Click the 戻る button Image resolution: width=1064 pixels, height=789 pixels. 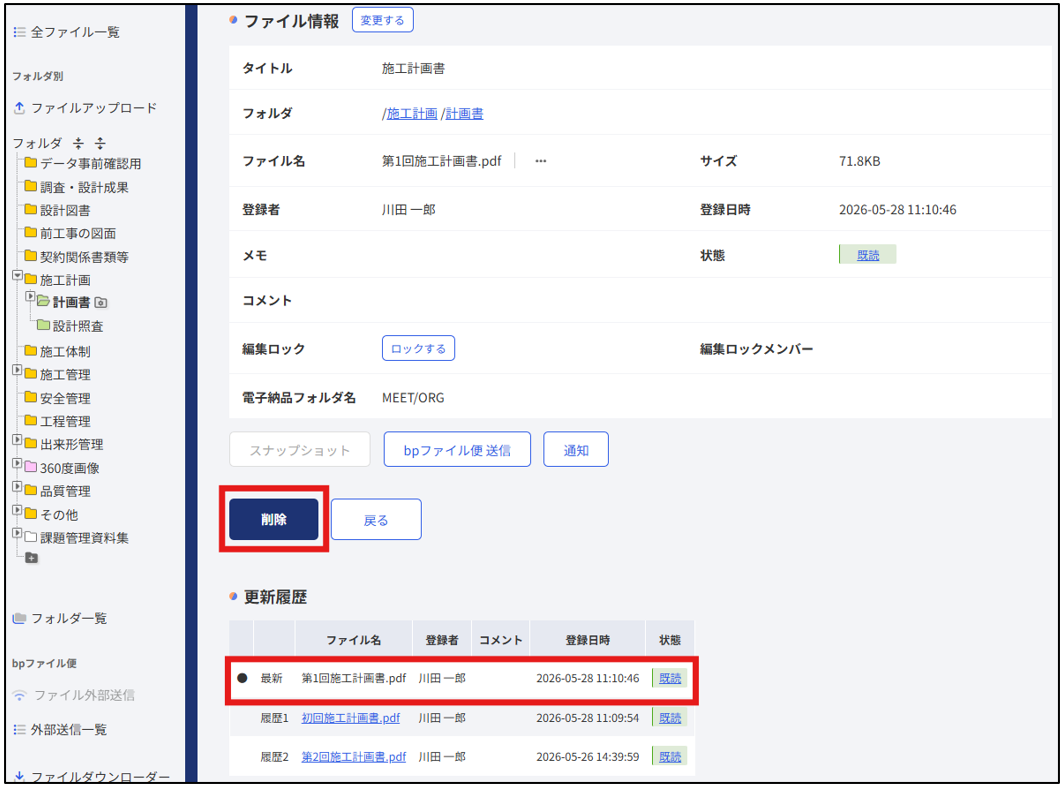pyautogui.click(x=376, y=520)
